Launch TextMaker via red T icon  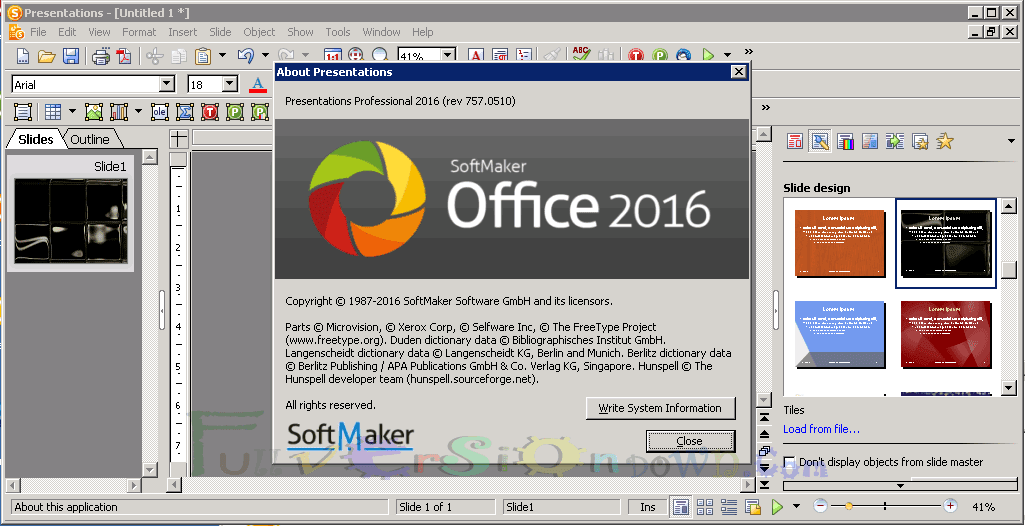[x=635, y=56]
